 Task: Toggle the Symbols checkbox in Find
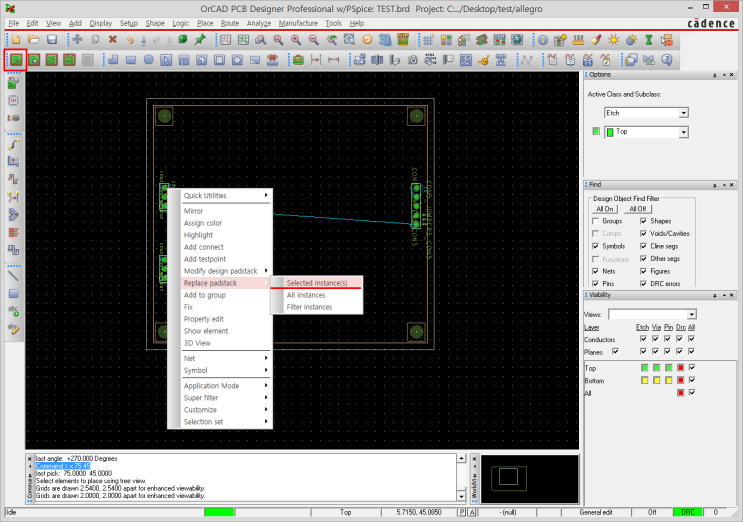coord(596,245)
